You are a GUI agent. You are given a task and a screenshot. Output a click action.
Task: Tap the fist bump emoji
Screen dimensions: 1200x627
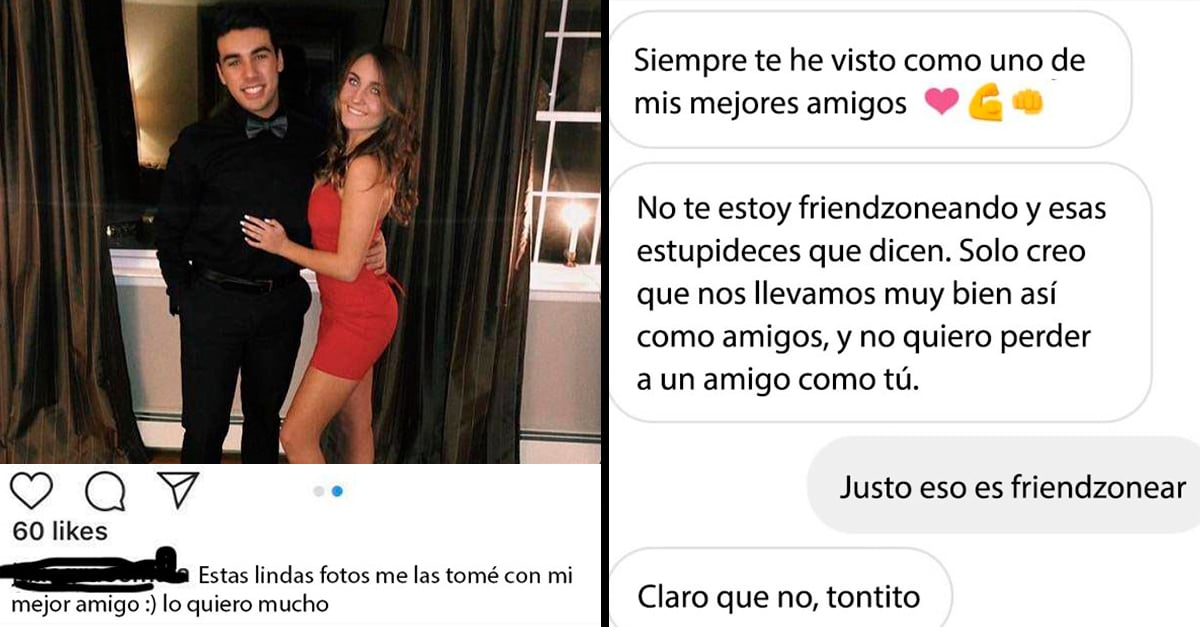(x=1027, y=101)
